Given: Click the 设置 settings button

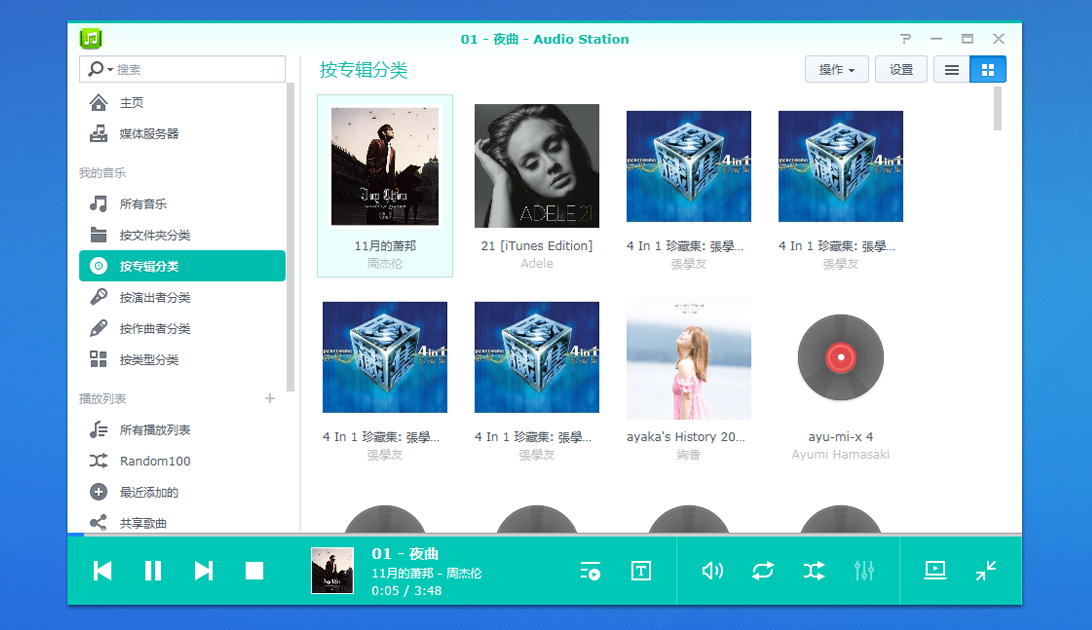Looking at the screenshot, I should click(900, 70).
